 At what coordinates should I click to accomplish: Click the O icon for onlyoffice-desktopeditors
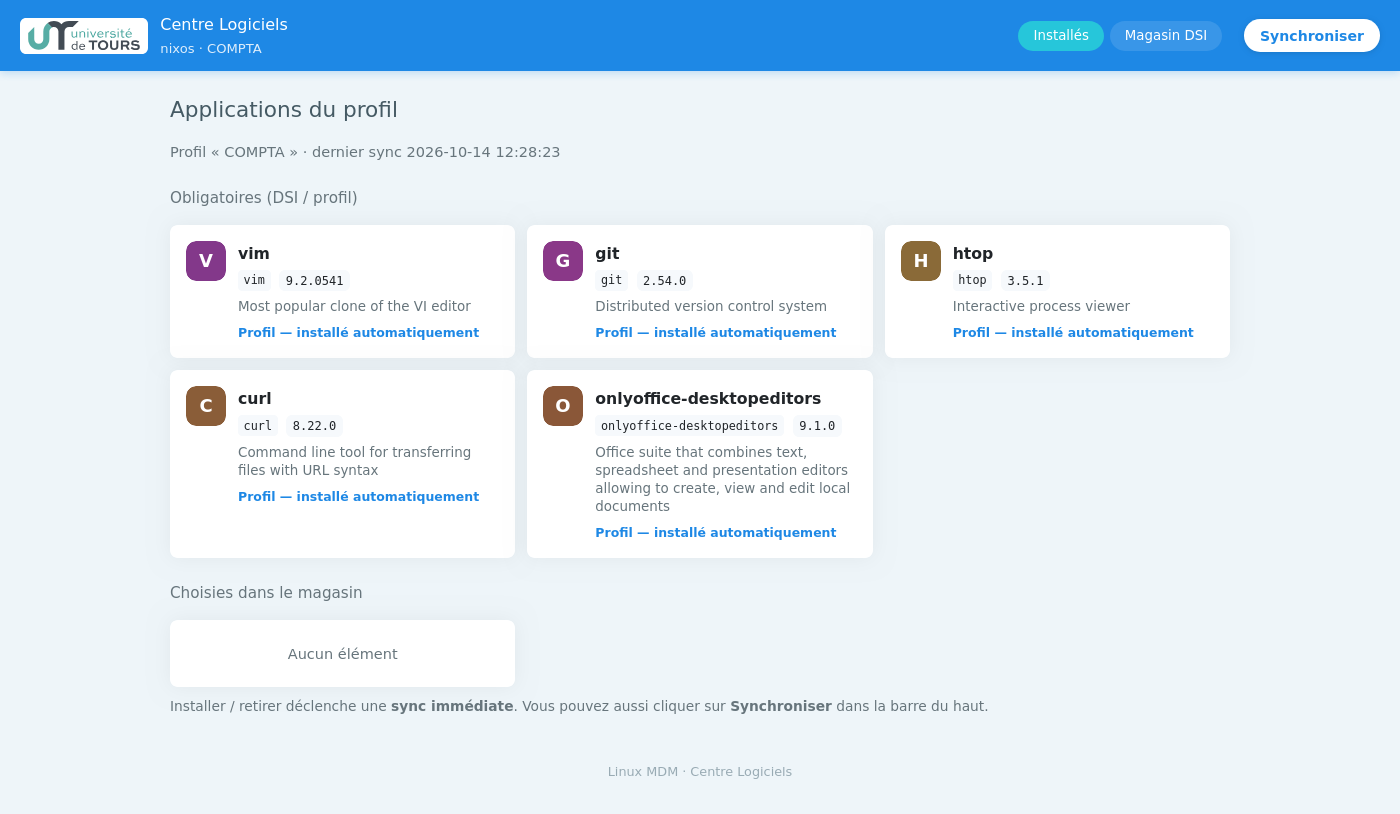563,406
